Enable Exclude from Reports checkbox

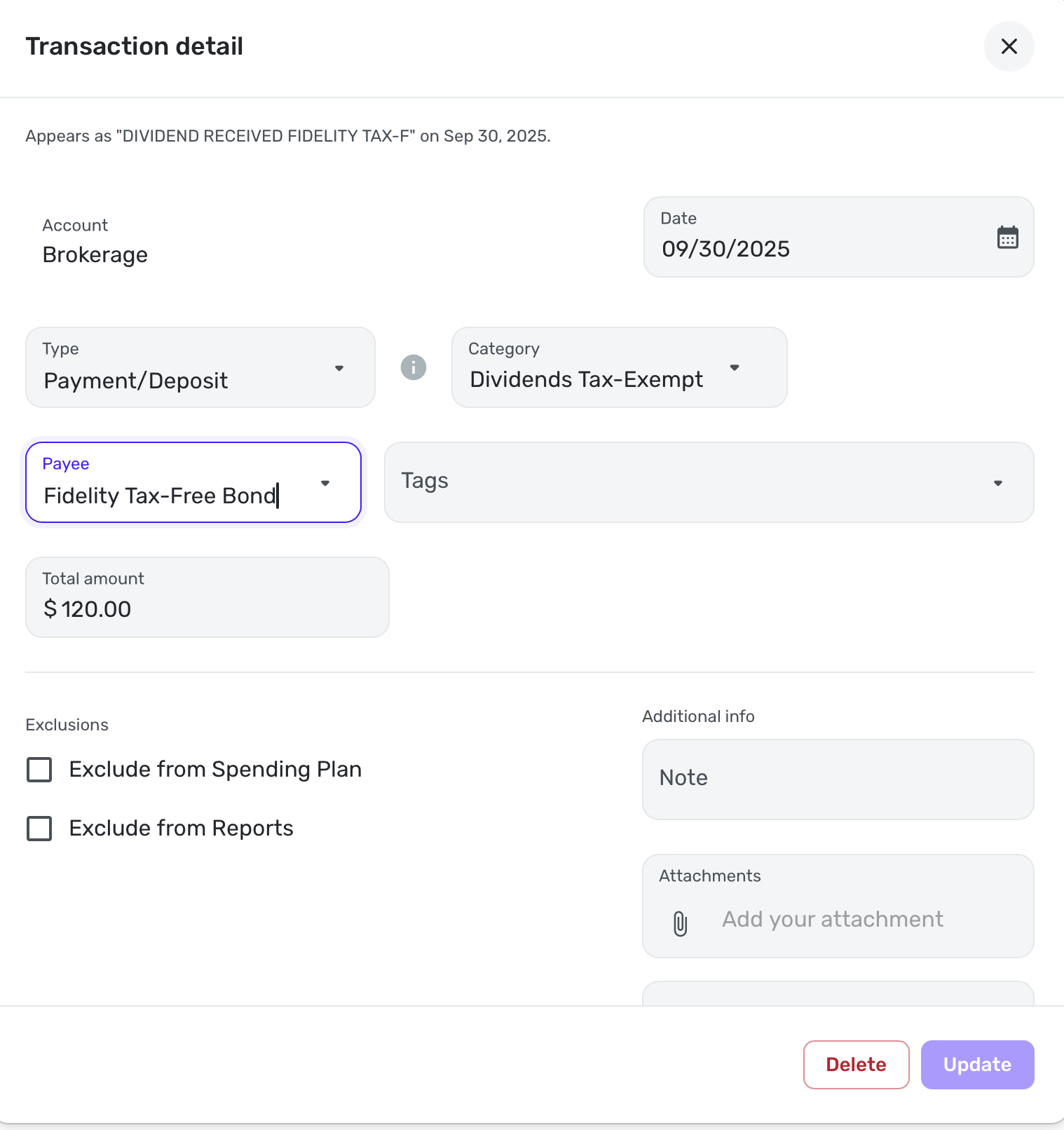point(39,829)
